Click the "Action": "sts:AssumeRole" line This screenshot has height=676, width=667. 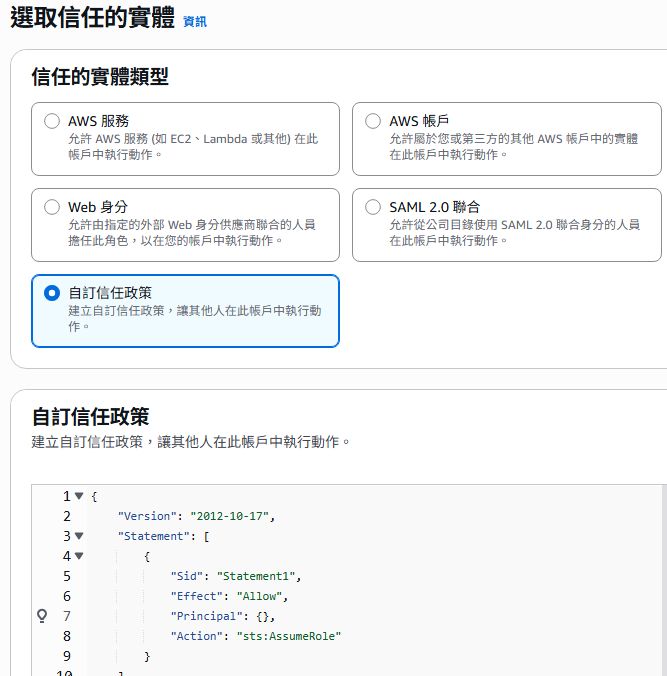click(256, 636)
